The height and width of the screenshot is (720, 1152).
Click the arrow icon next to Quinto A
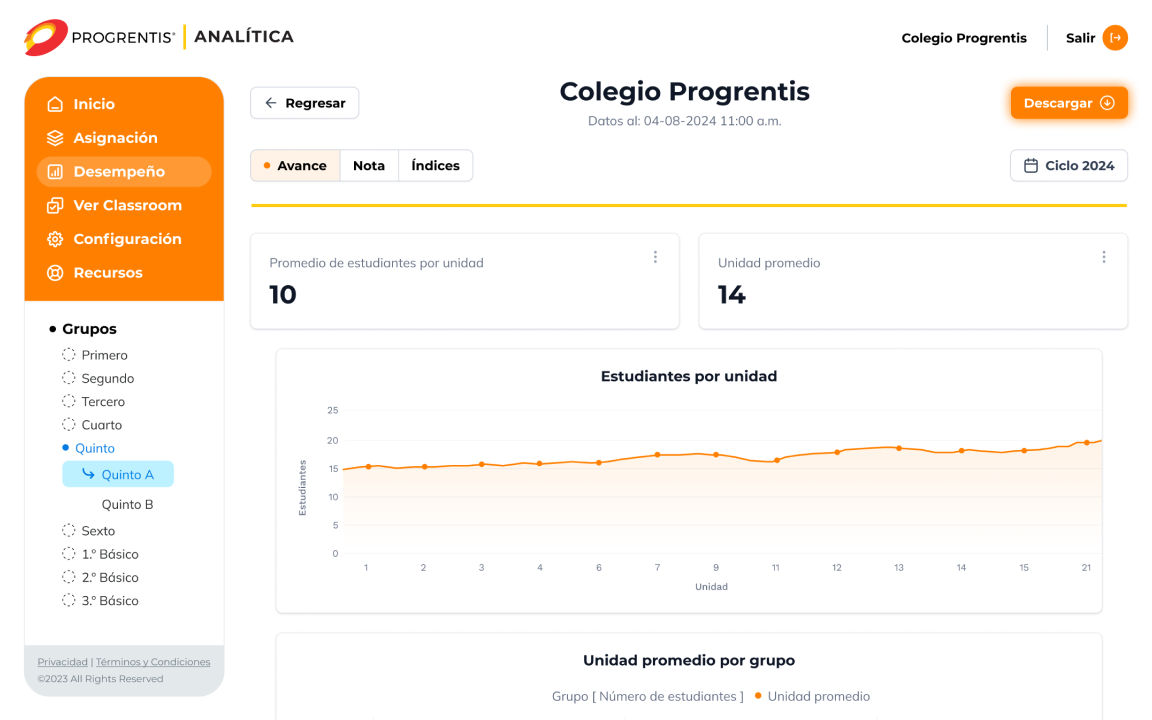[x=88, y=474]
